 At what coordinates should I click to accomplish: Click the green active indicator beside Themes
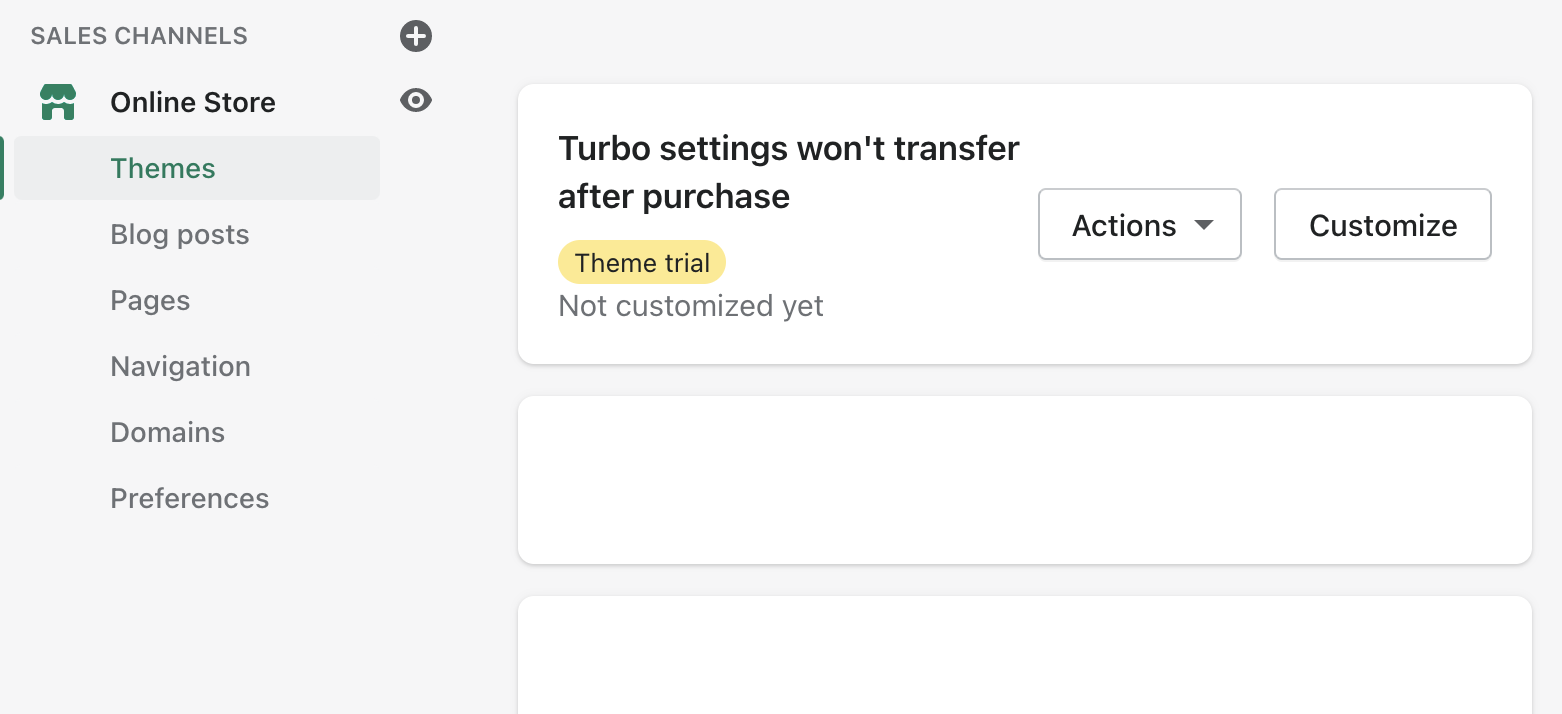3,168
